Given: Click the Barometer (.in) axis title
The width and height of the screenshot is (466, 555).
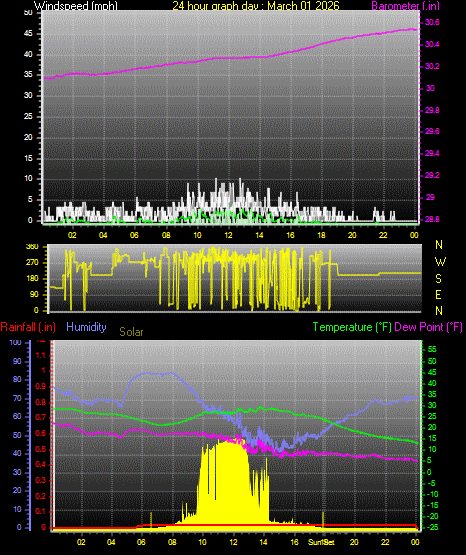Looking at the screenshot, I should pos(405,6).
